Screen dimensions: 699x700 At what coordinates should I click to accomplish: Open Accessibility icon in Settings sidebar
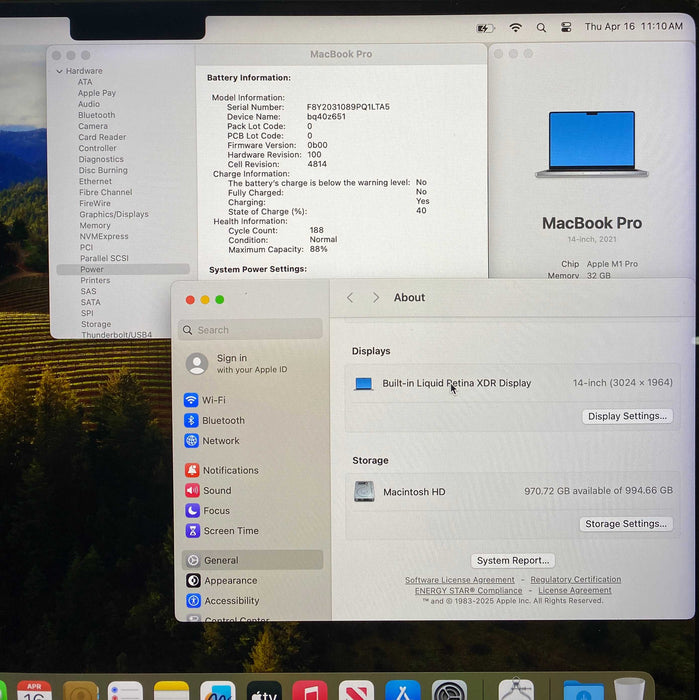pos(194,600)
